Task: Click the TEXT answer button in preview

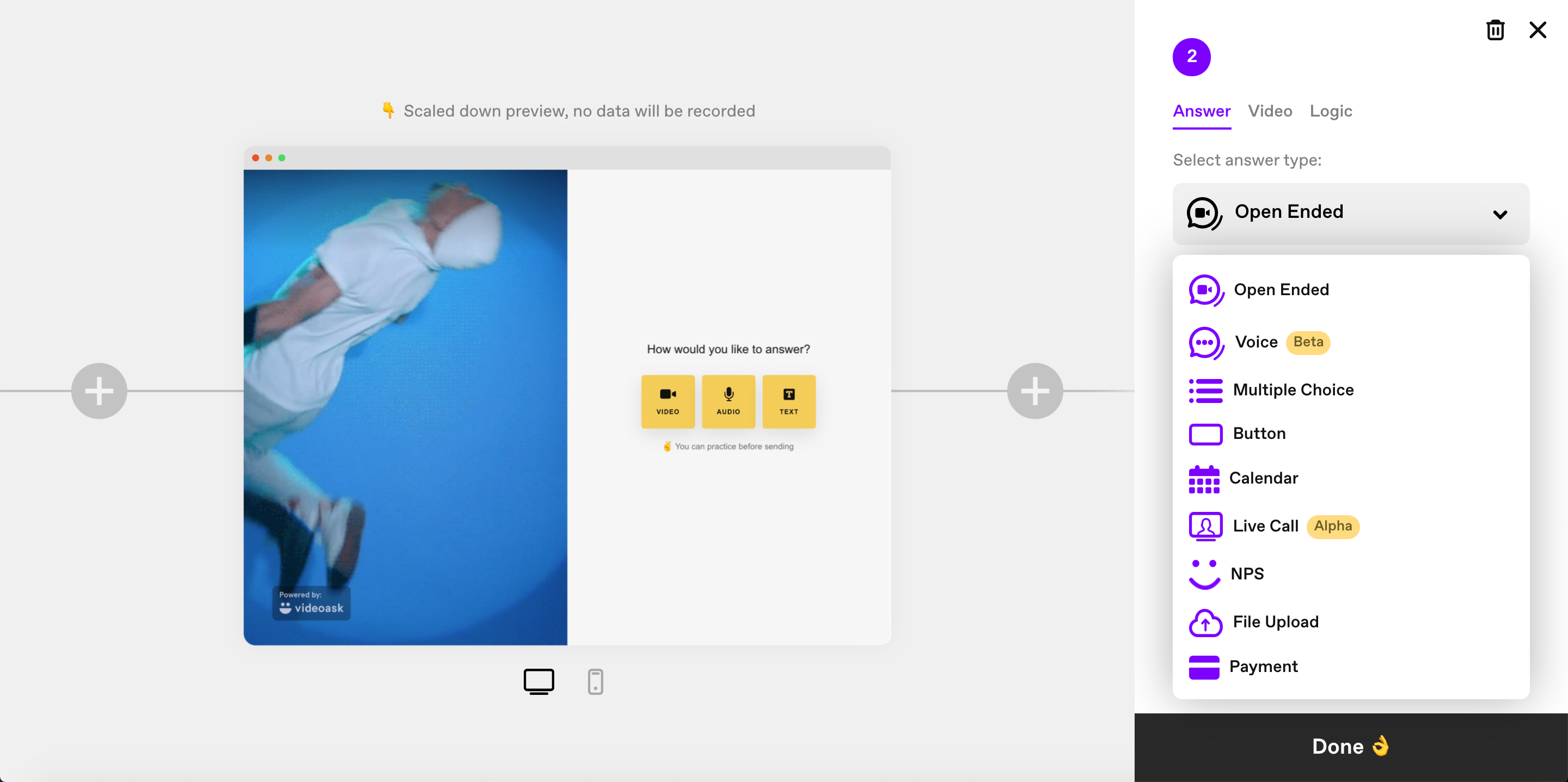Action: [x=789, y=401]
